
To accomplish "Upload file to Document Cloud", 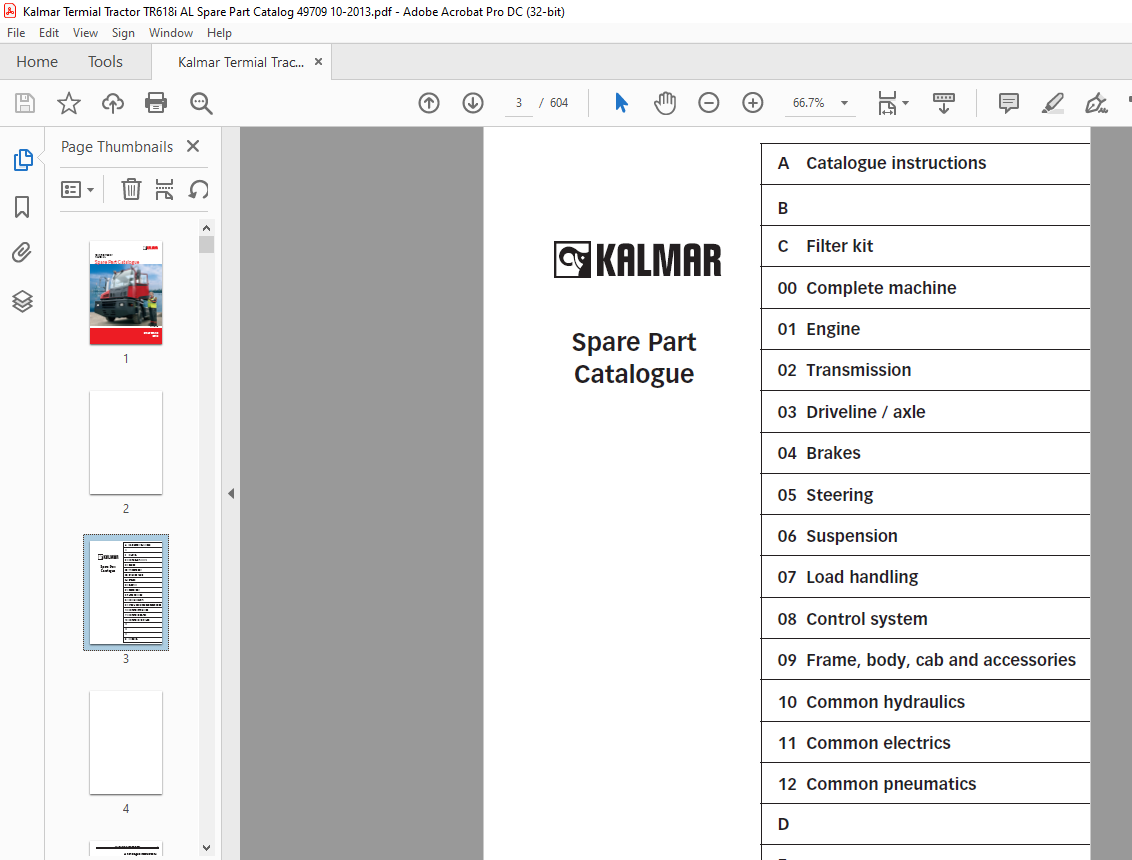I will [113, 103].
